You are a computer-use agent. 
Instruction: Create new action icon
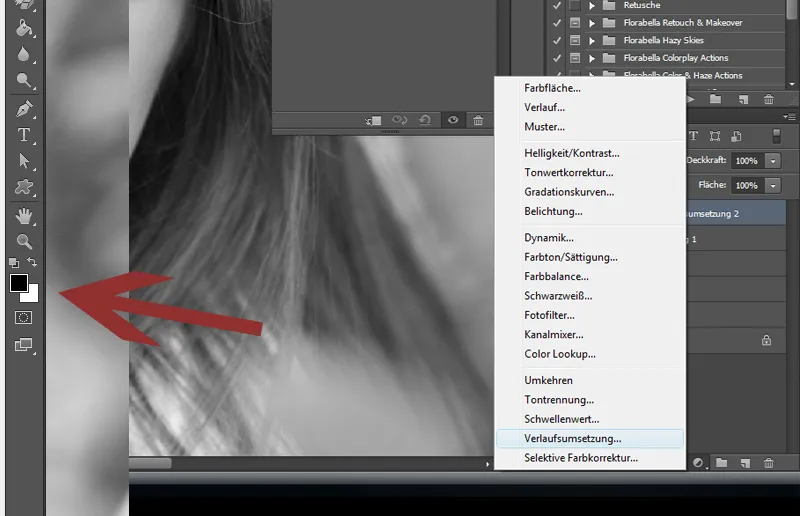pos(743,100)
